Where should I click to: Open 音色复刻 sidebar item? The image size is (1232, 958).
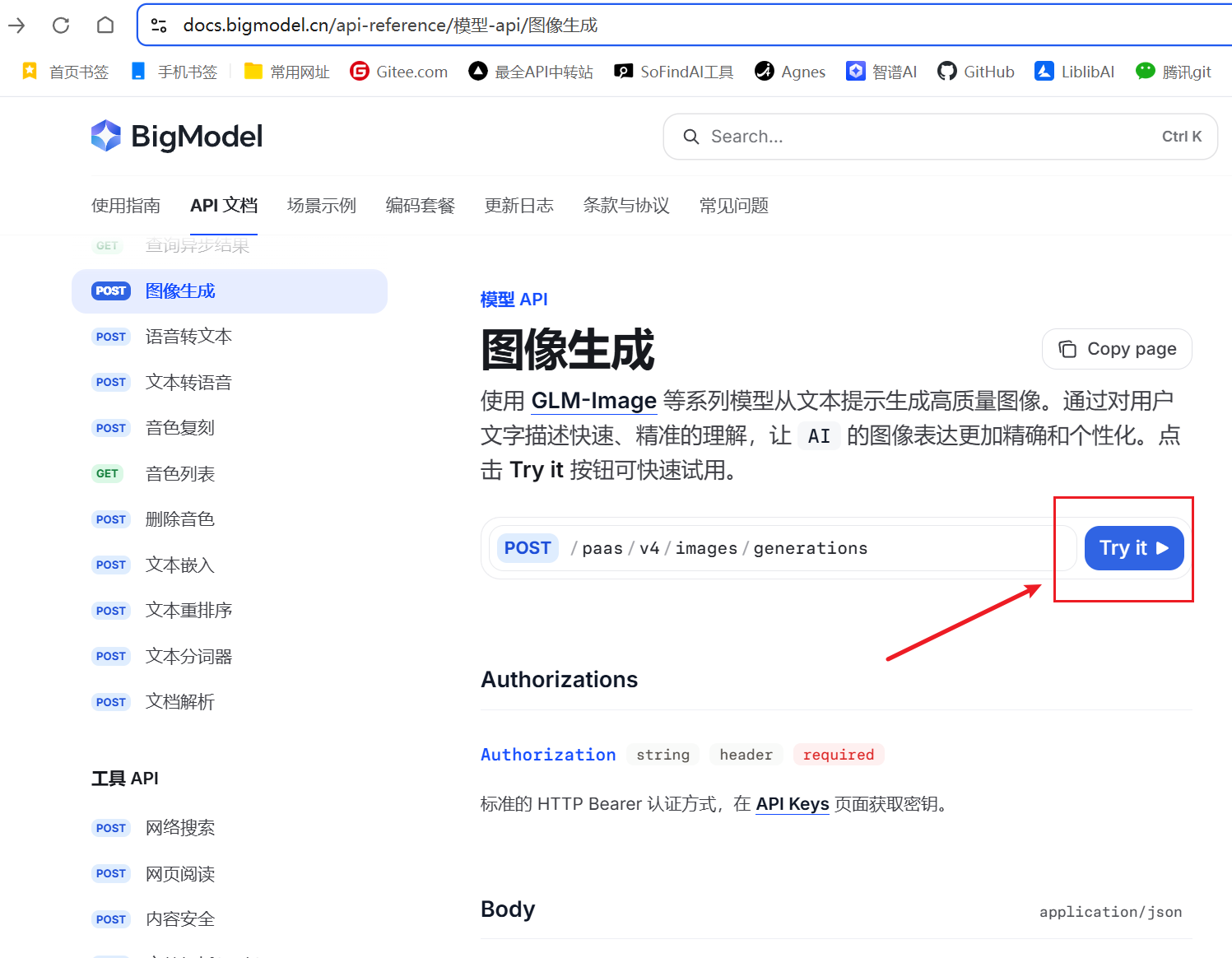[x=230, y=428]
